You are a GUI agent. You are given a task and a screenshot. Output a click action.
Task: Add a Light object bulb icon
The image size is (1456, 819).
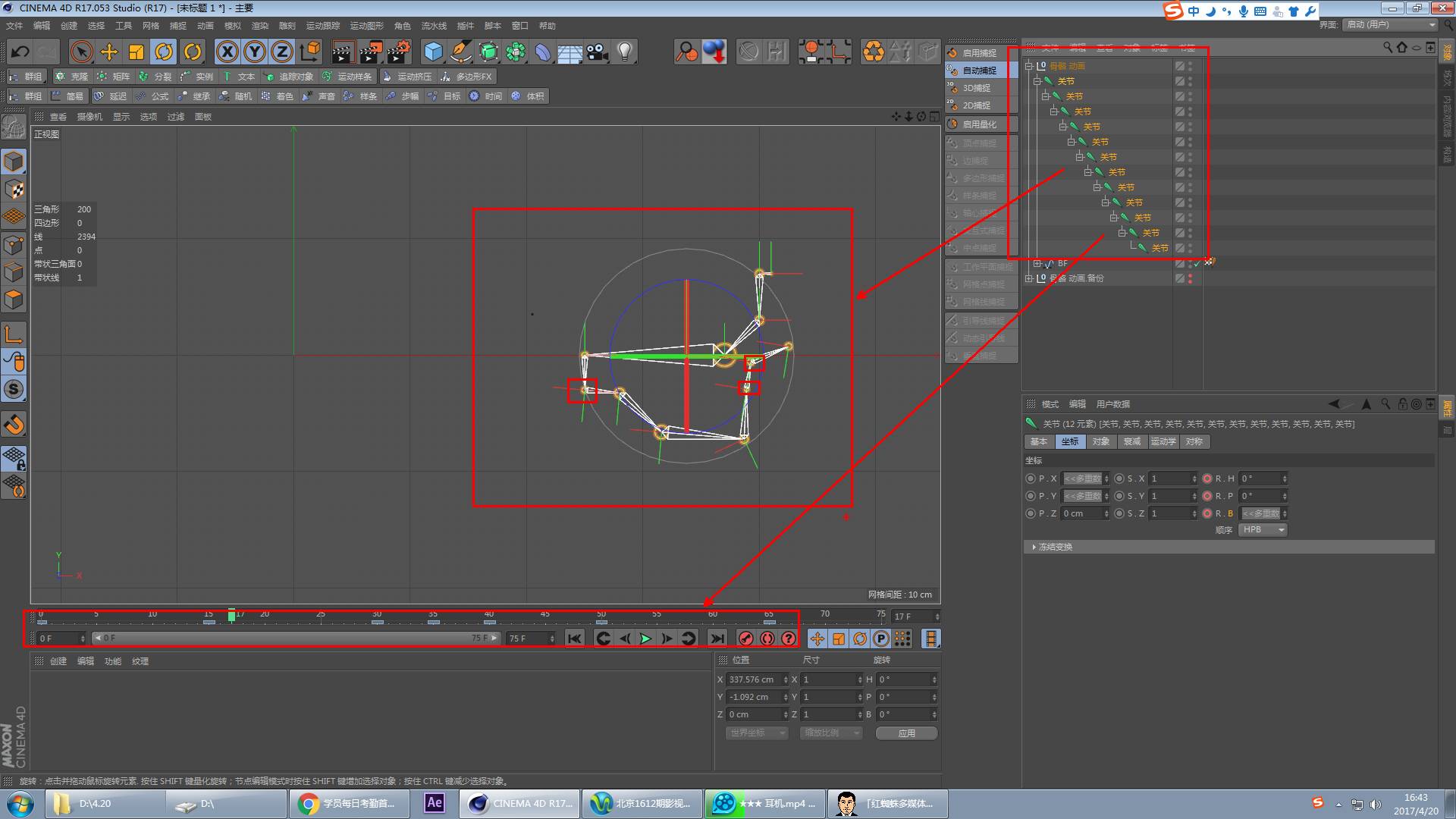[x=624, y=52]
